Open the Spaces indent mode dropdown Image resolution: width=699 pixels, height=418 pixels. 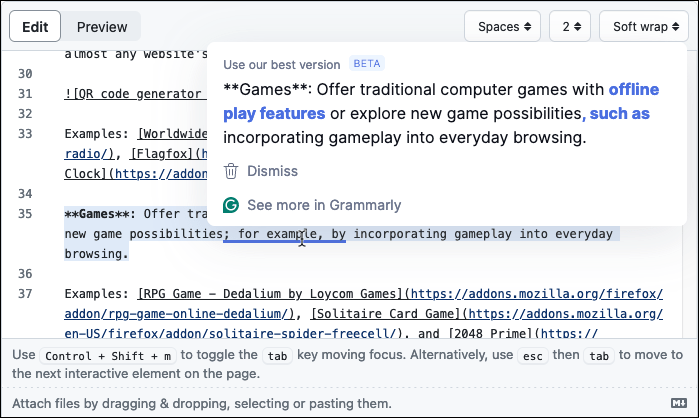click(x=503, y=27)
